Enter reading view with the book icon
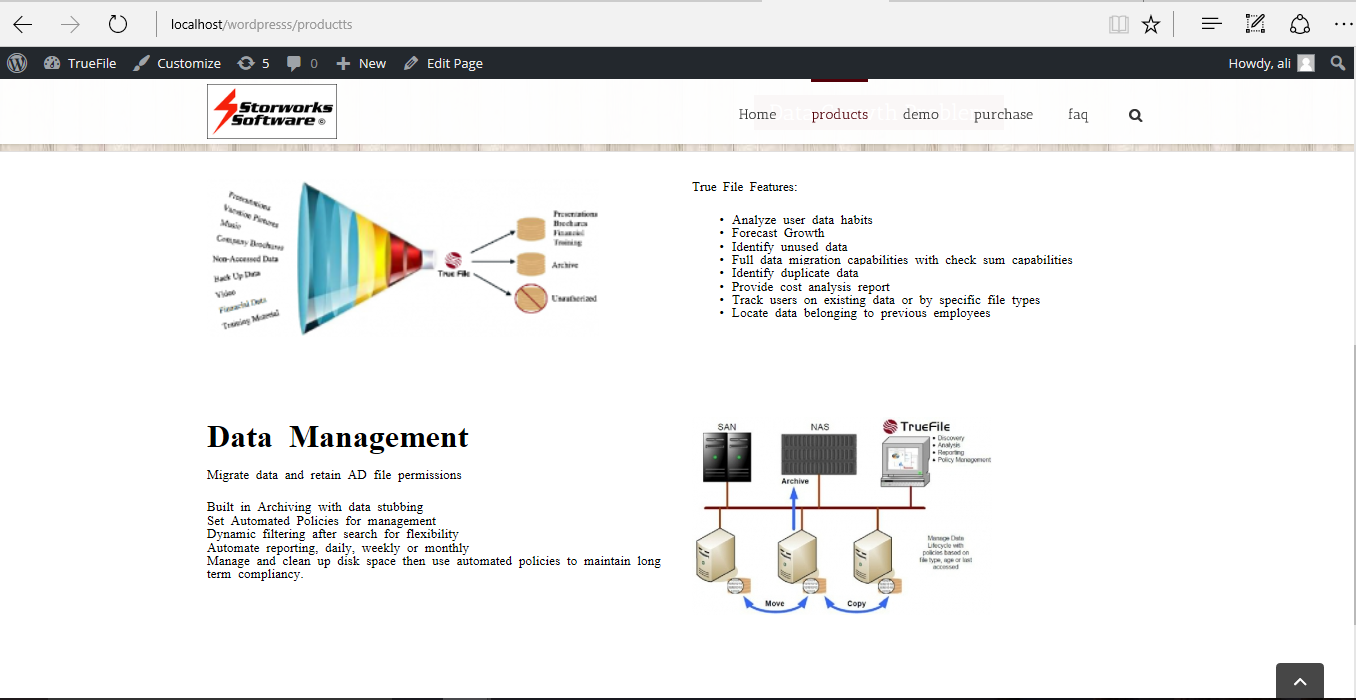 click(1118, 23)
